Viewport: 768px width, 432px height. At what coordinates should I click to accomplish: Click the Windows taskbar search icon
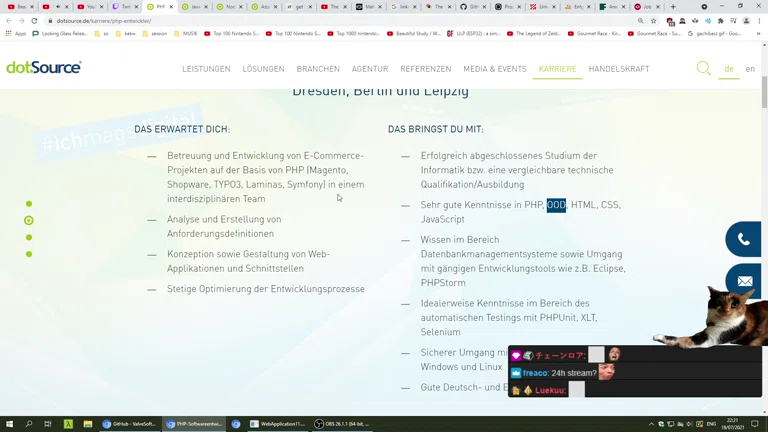(28, 424)
